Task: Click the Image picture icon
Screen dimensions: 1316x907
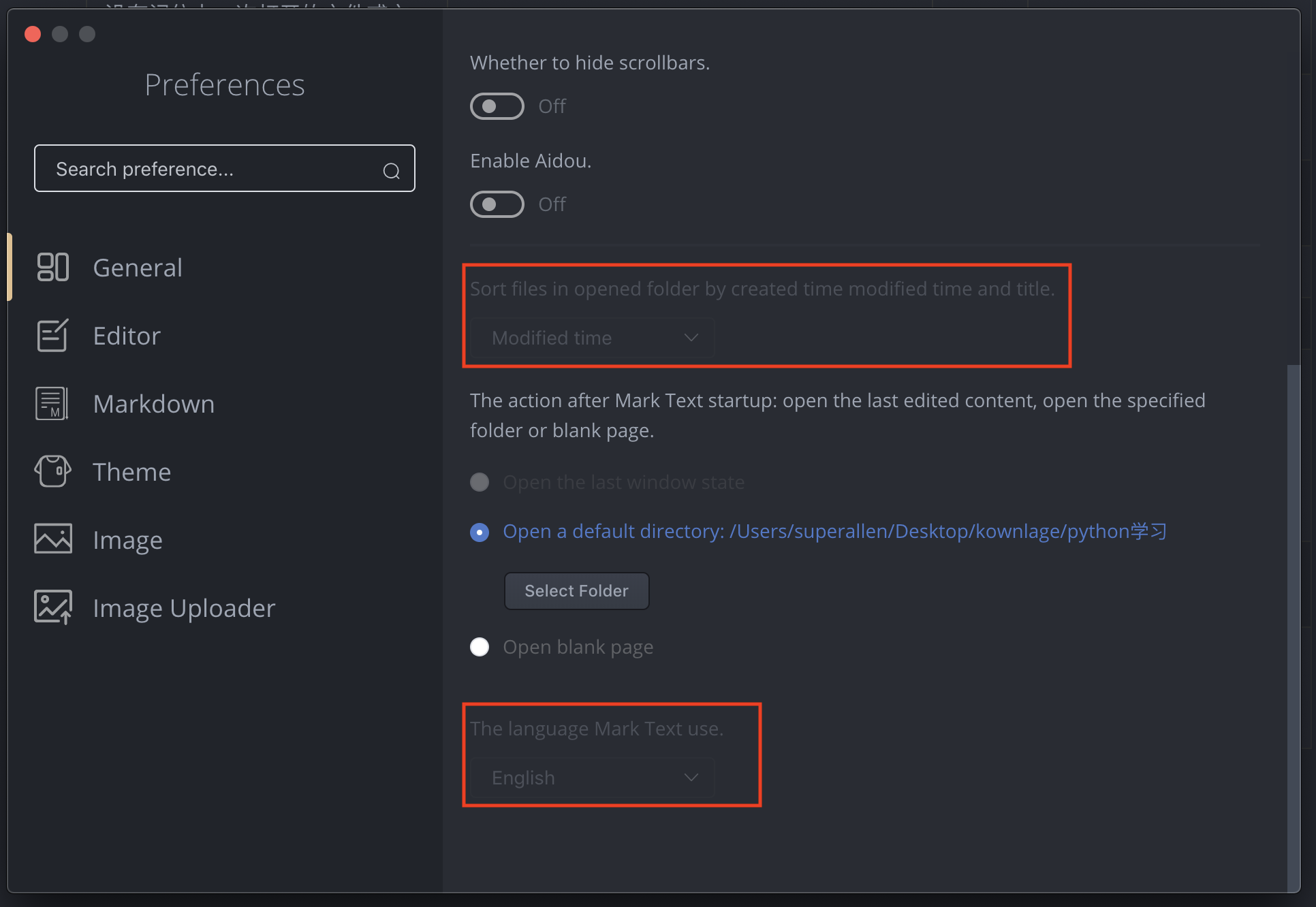Action: [53, 539]
